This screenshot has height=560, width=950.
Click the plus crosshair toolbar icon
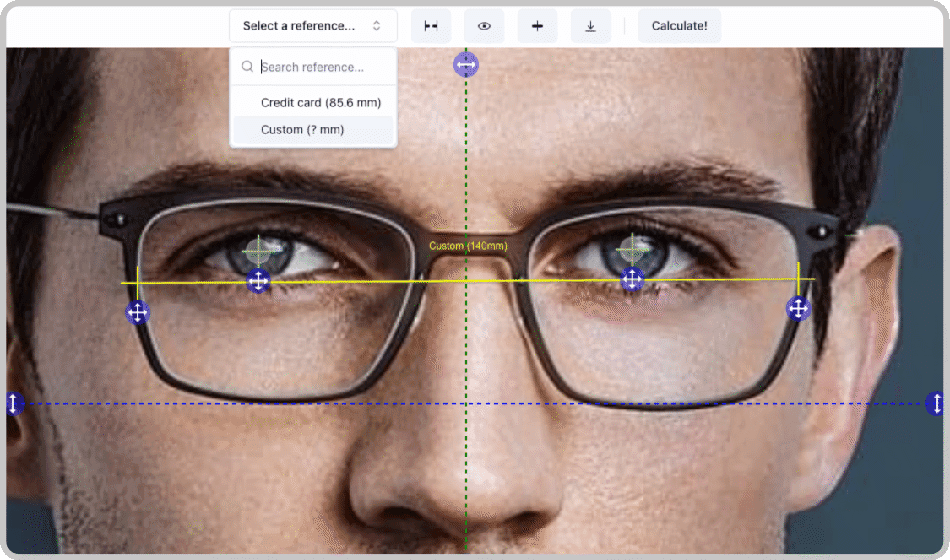(x=537, y=26)
